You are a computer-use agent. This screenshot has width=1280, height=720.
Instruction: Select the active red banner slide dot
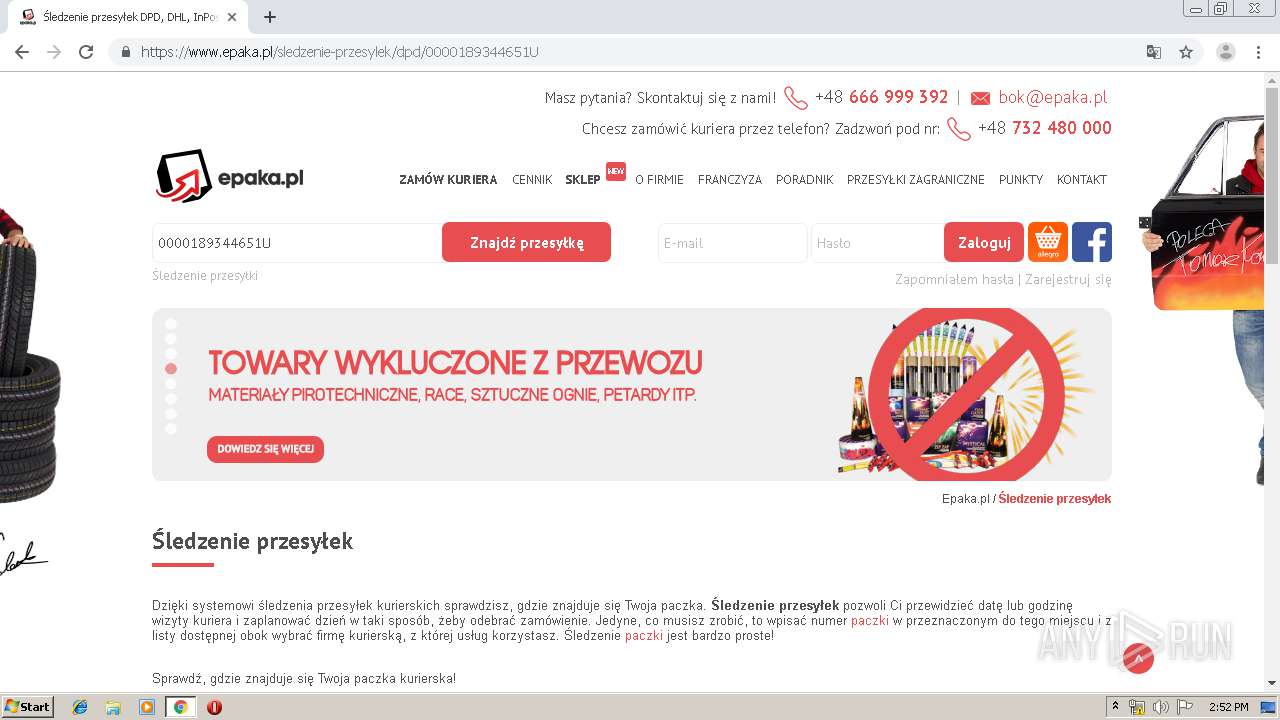(x=171, y=369)
